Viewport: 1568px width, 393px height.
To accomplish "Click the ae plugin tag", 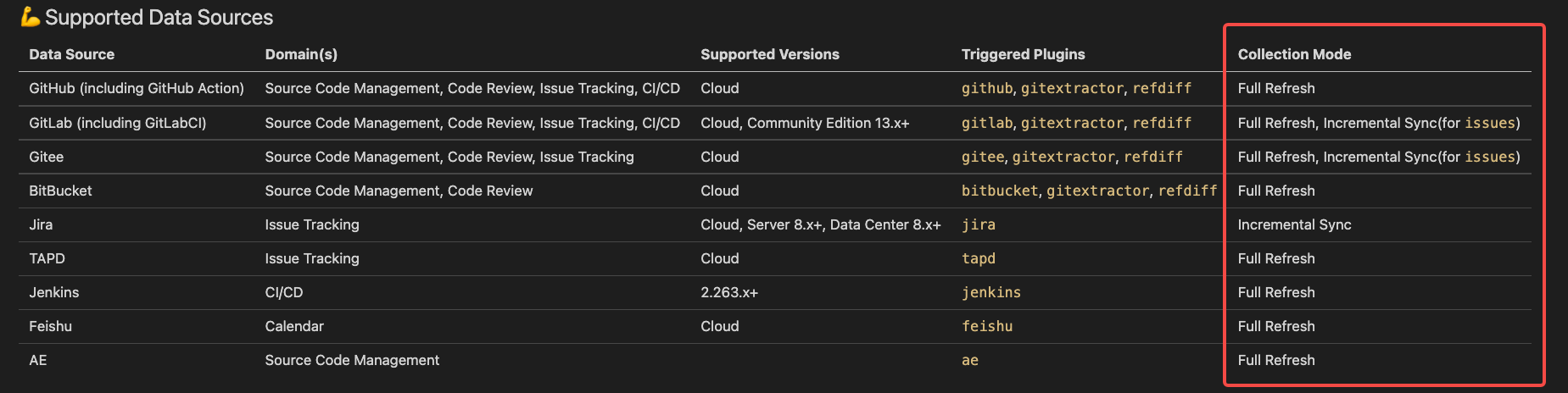I will click(x=970, y=360).
